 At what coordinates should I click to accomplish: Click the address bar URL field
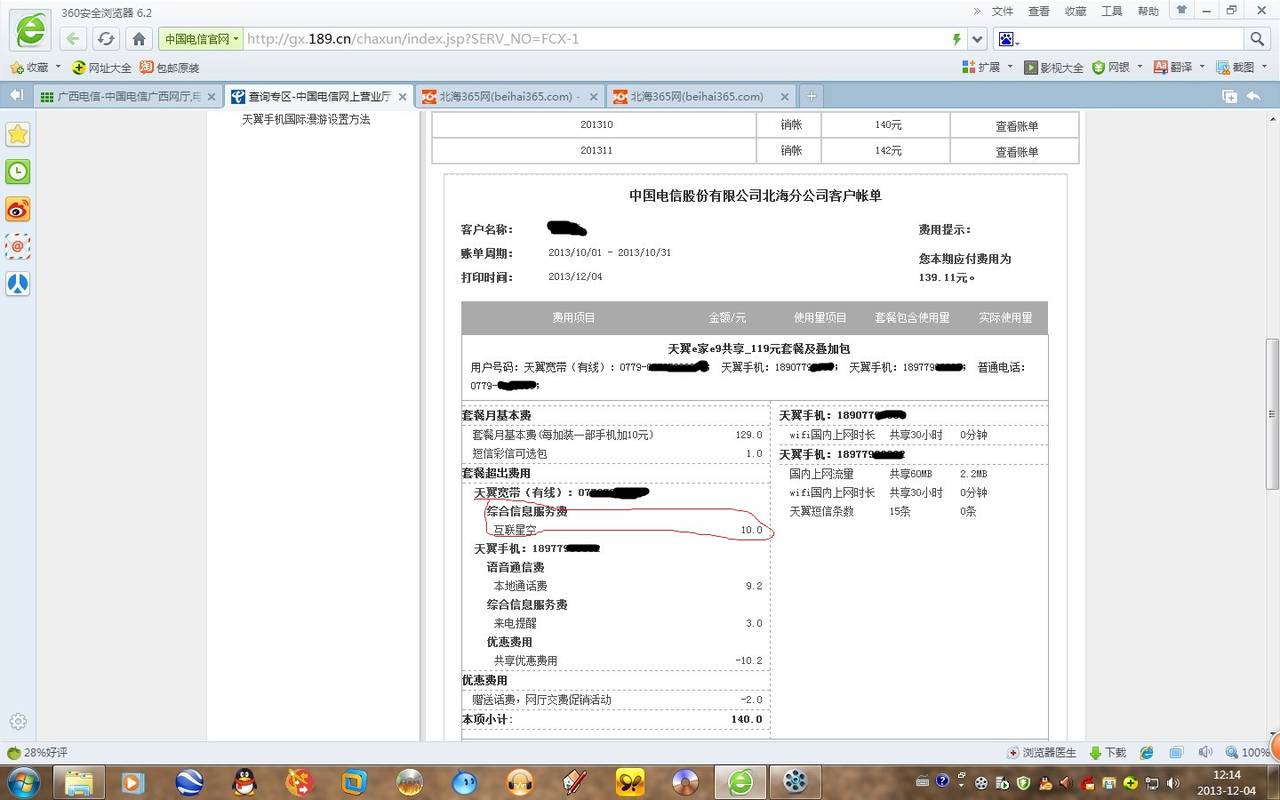(595, 39)
